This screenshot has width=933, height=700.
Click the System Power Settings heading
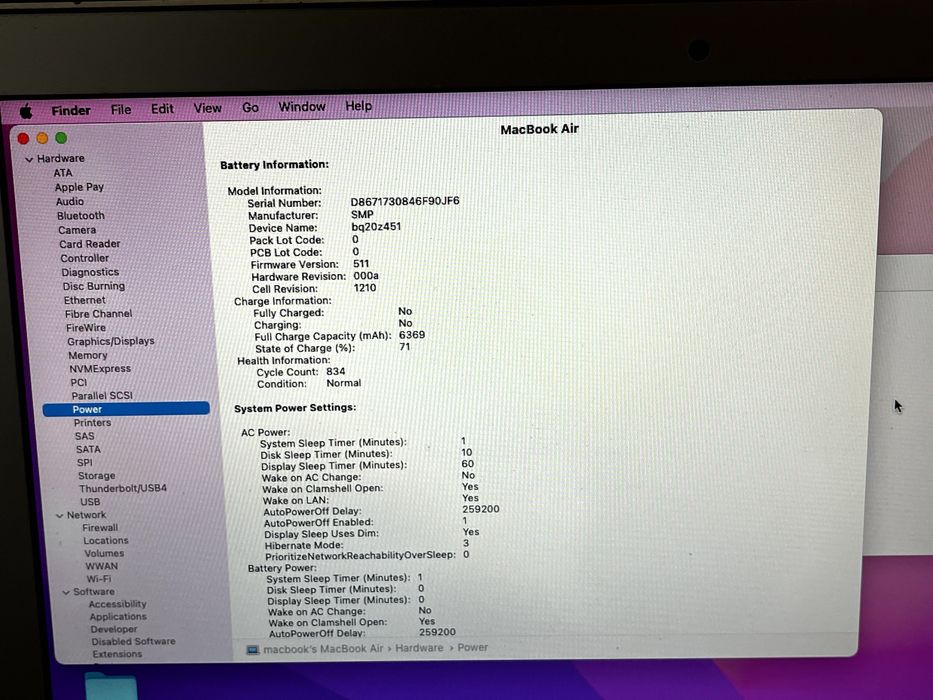point(295,408)
